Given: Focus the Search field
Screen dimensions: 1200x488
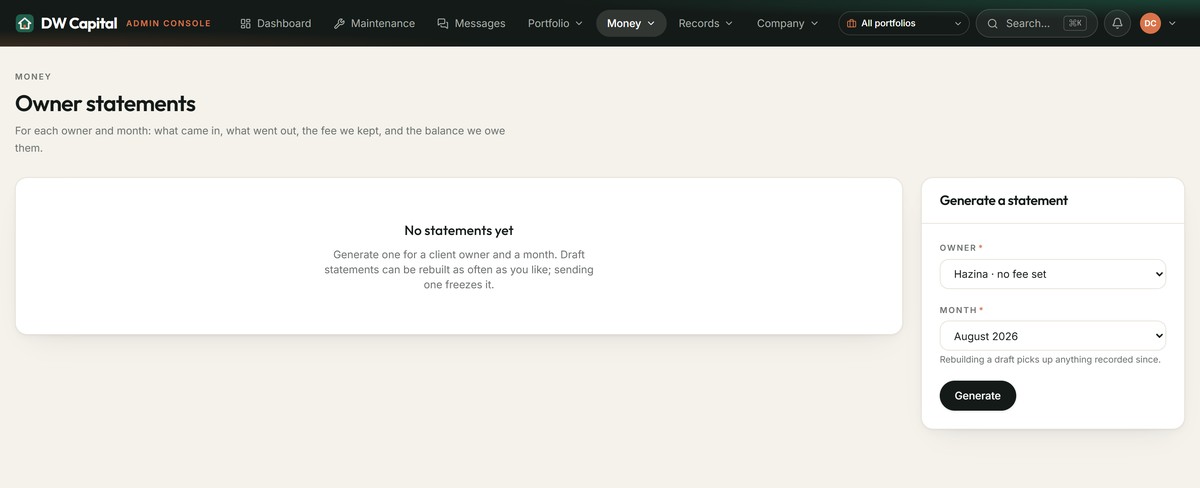Looking at the screenshot, I should coord(1036,23).
